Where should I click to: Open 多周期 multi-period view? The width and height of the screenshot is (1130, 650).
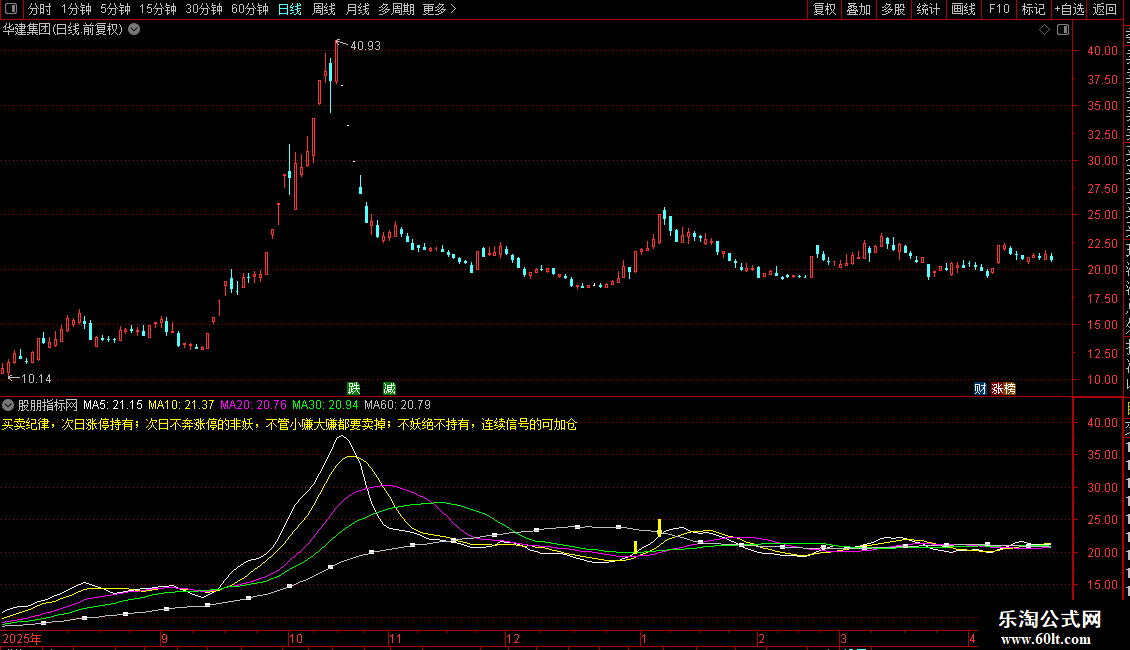click(396, 9)
